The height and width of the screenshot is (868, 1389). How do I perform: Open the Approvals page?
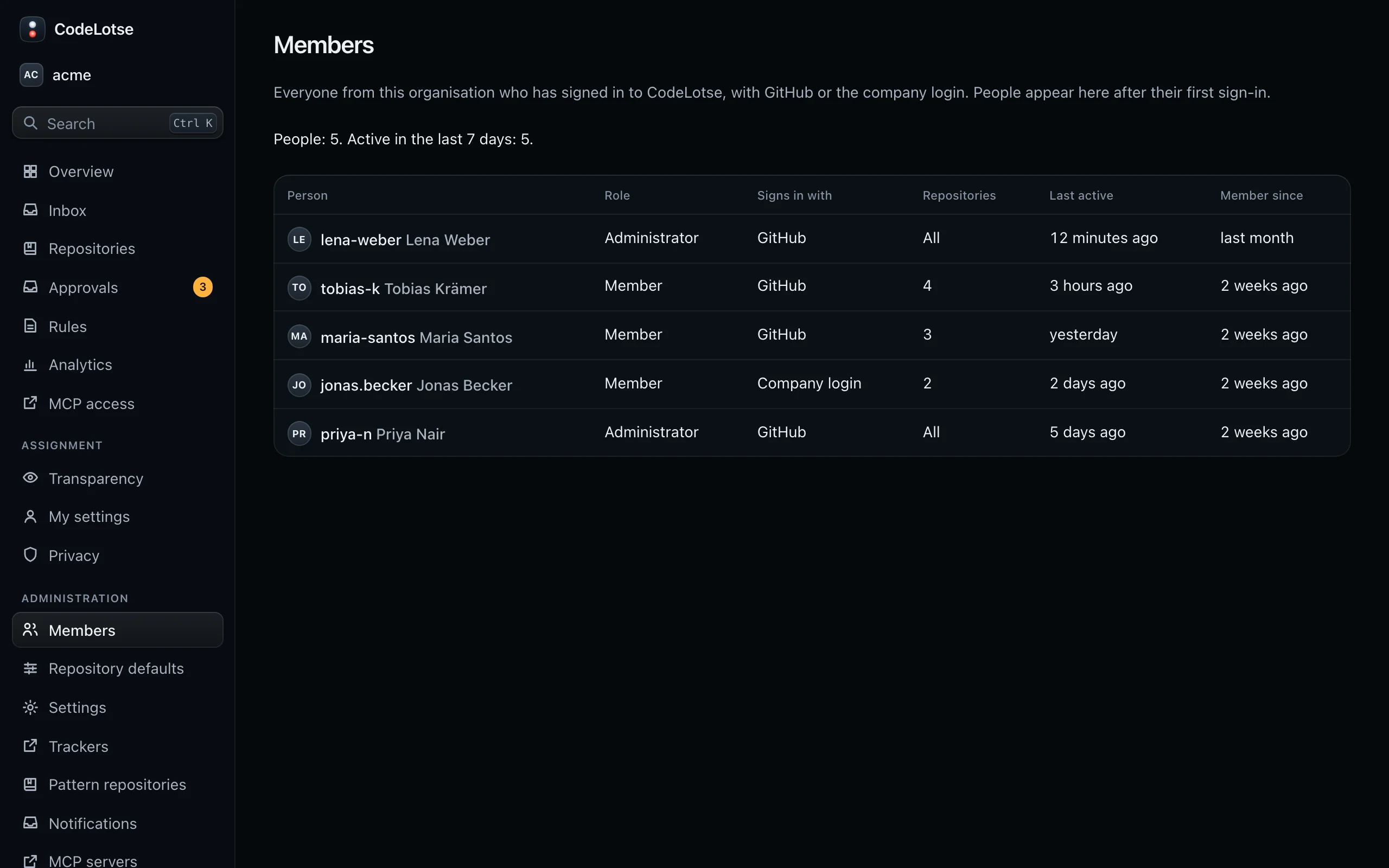coord(118,287)
